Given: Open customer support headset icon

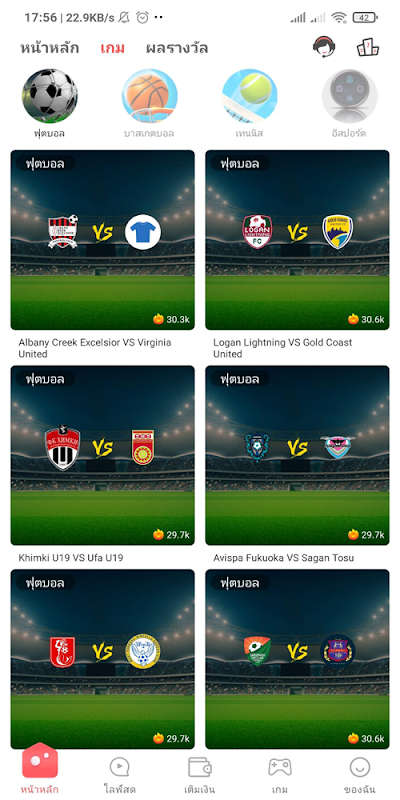Looking at the screenshot, I should click(324, 47).
